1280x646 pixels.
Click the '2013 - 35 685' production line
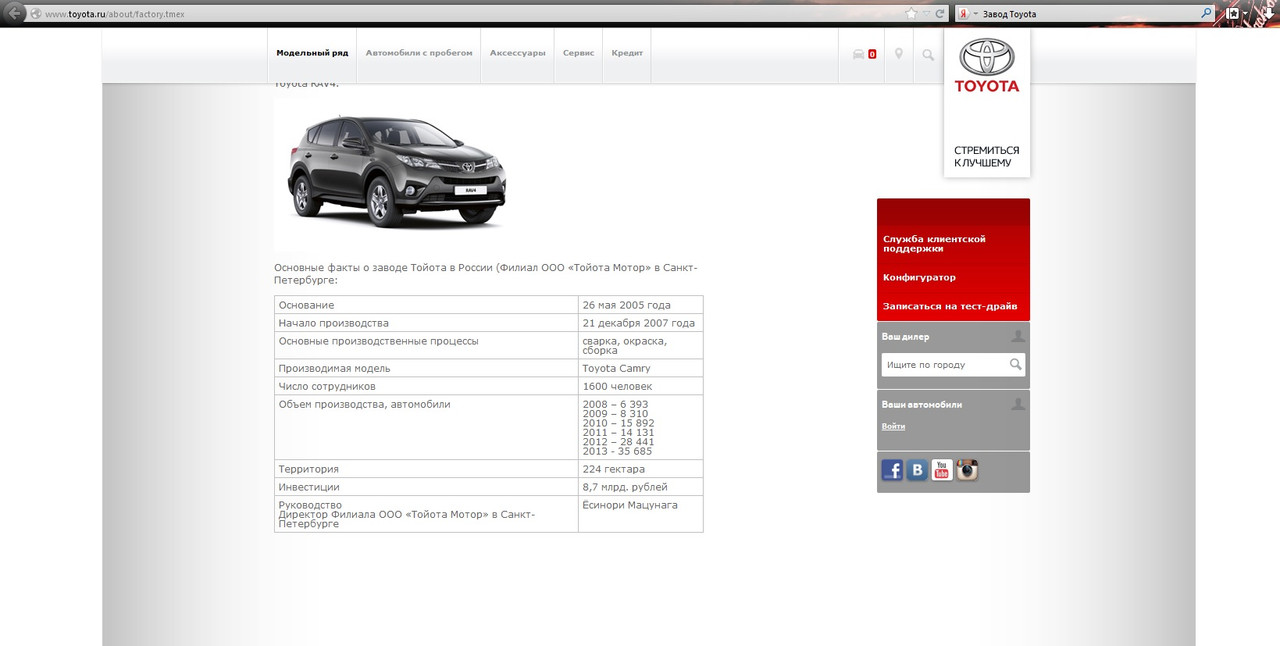point(617,451)
